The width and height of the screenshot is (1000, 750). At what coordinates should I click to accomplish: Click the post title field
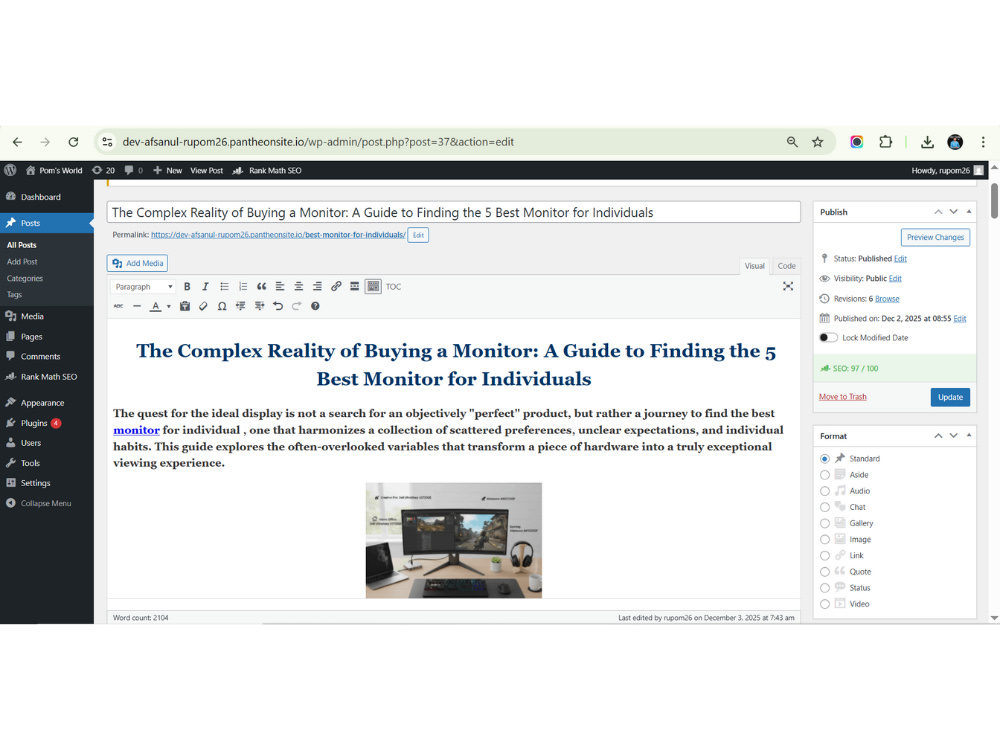pos(453,212)
